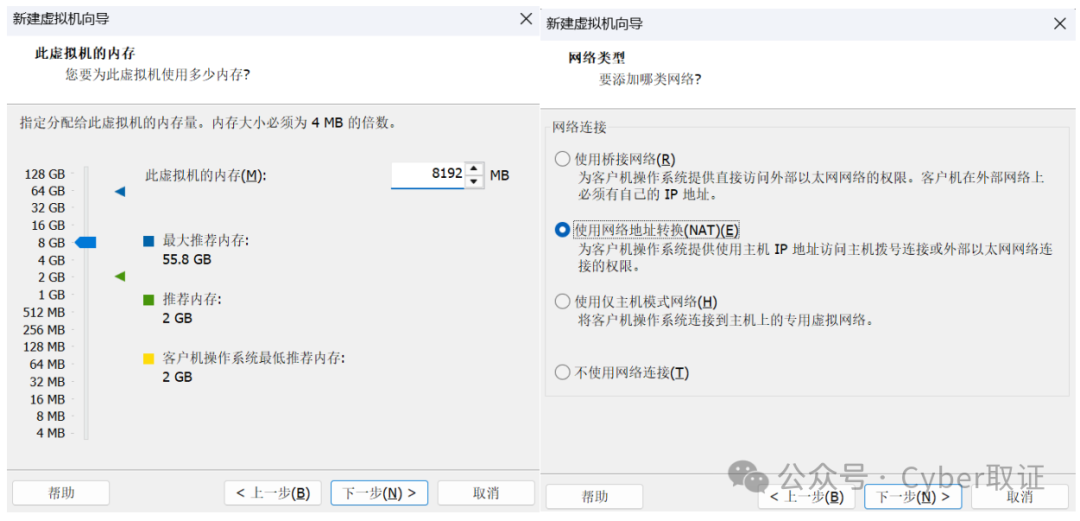Select the bridged network (R) radio option
Image resolution: width=1080 pixels, height=521 pixels.
point(562,159)
